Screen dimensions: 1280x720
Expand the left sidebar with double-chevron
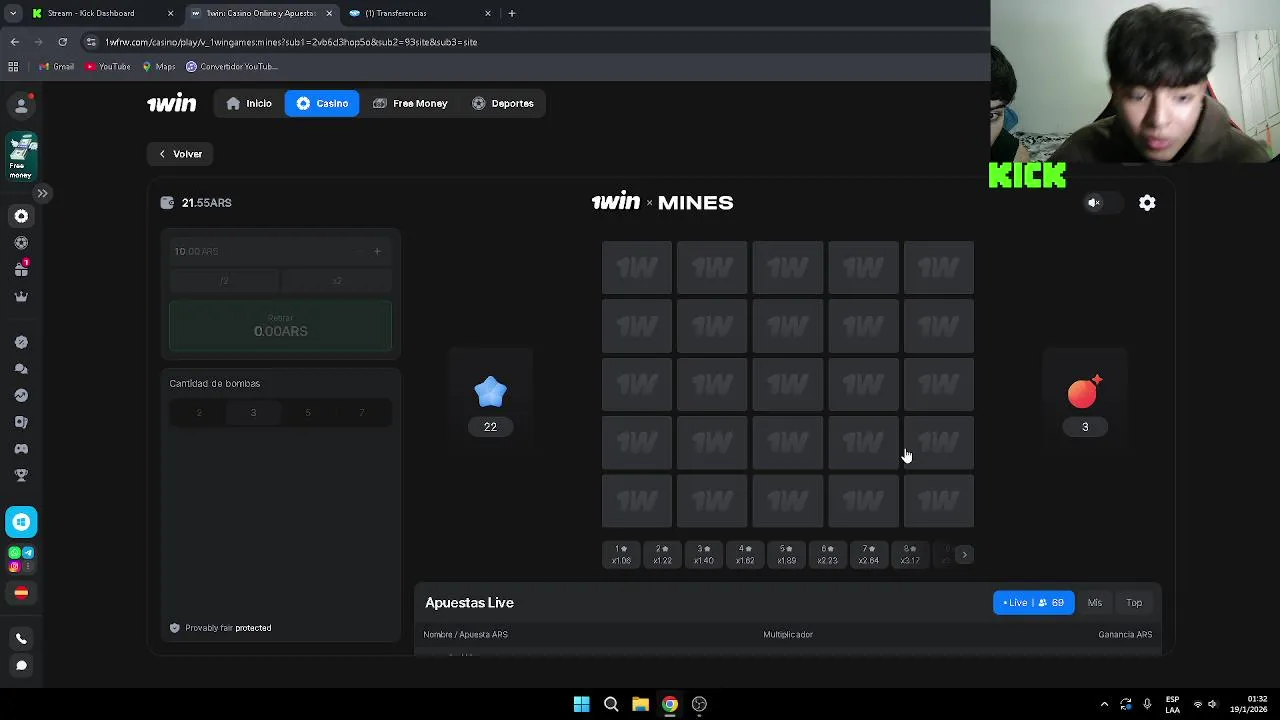pyautogui.click(x=42, y=193)
